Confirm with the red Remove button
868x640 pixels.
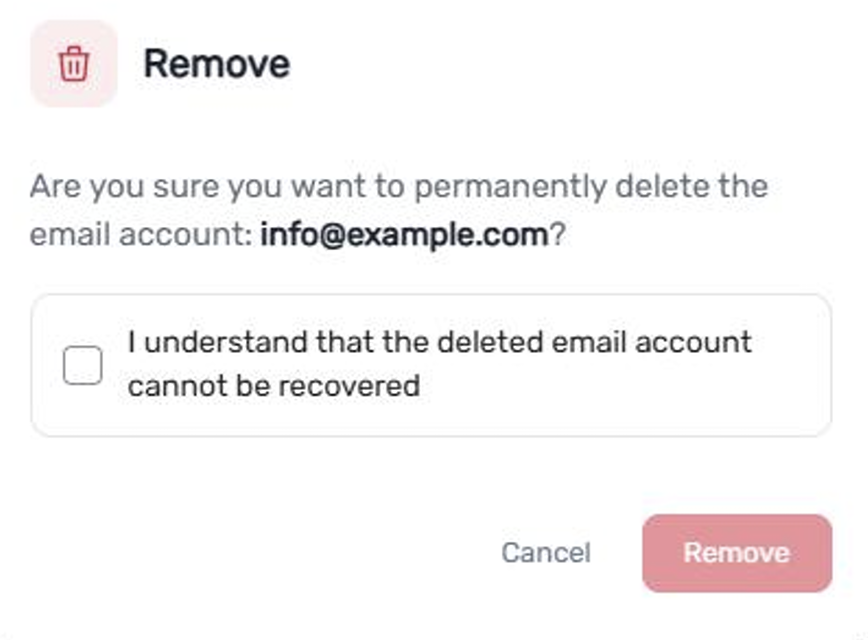coord(737,553)
